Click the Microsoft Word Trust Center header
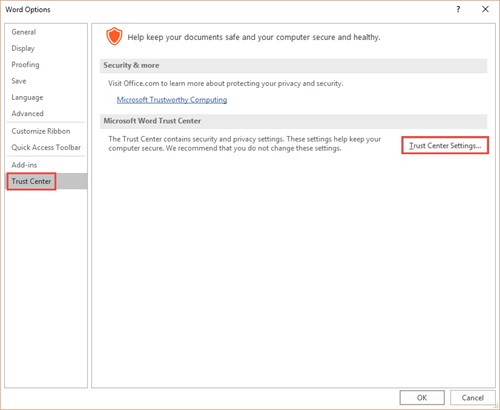The width and height of the screenshot is (500, 410). pos(293,121)
